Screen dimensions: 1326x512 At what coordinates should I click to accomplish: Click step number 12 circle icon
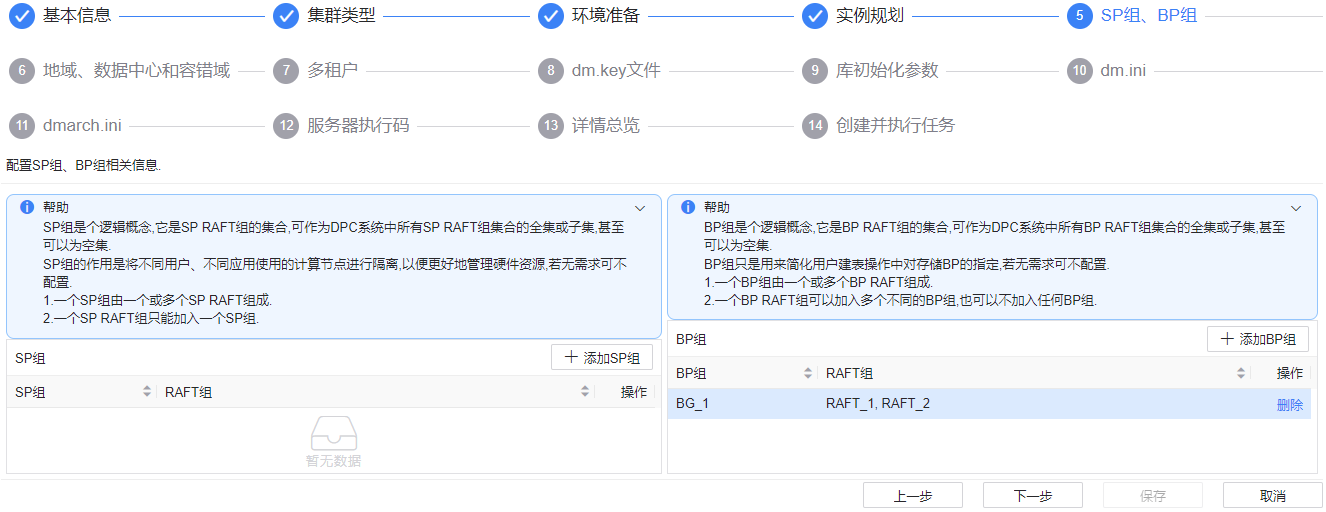point(286,126)
